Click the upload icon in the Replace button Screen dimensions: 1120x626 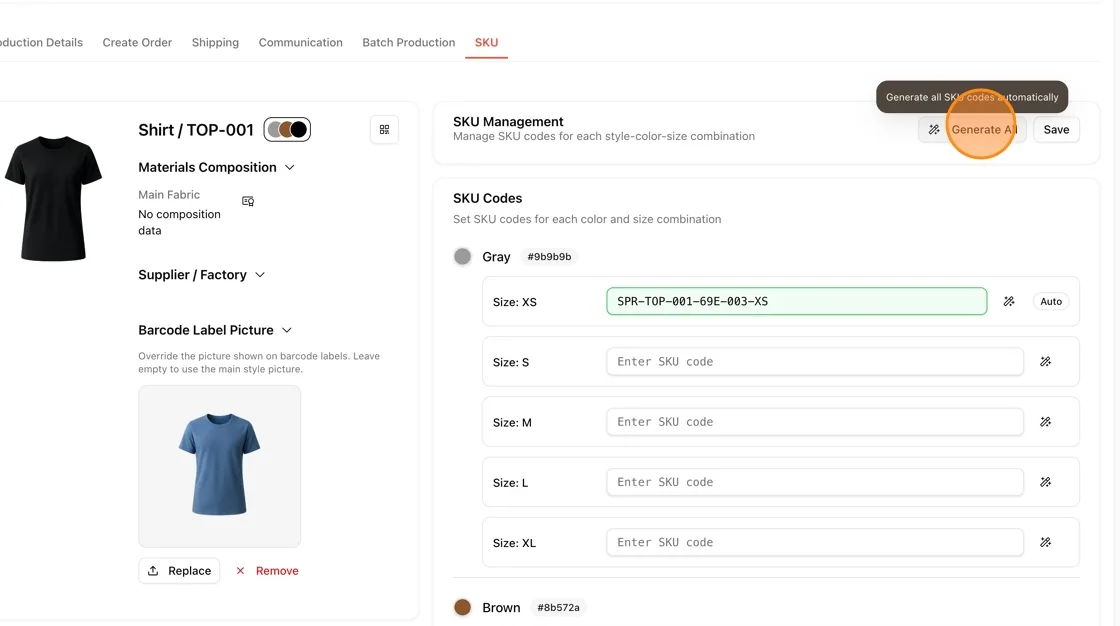[153, 571]
